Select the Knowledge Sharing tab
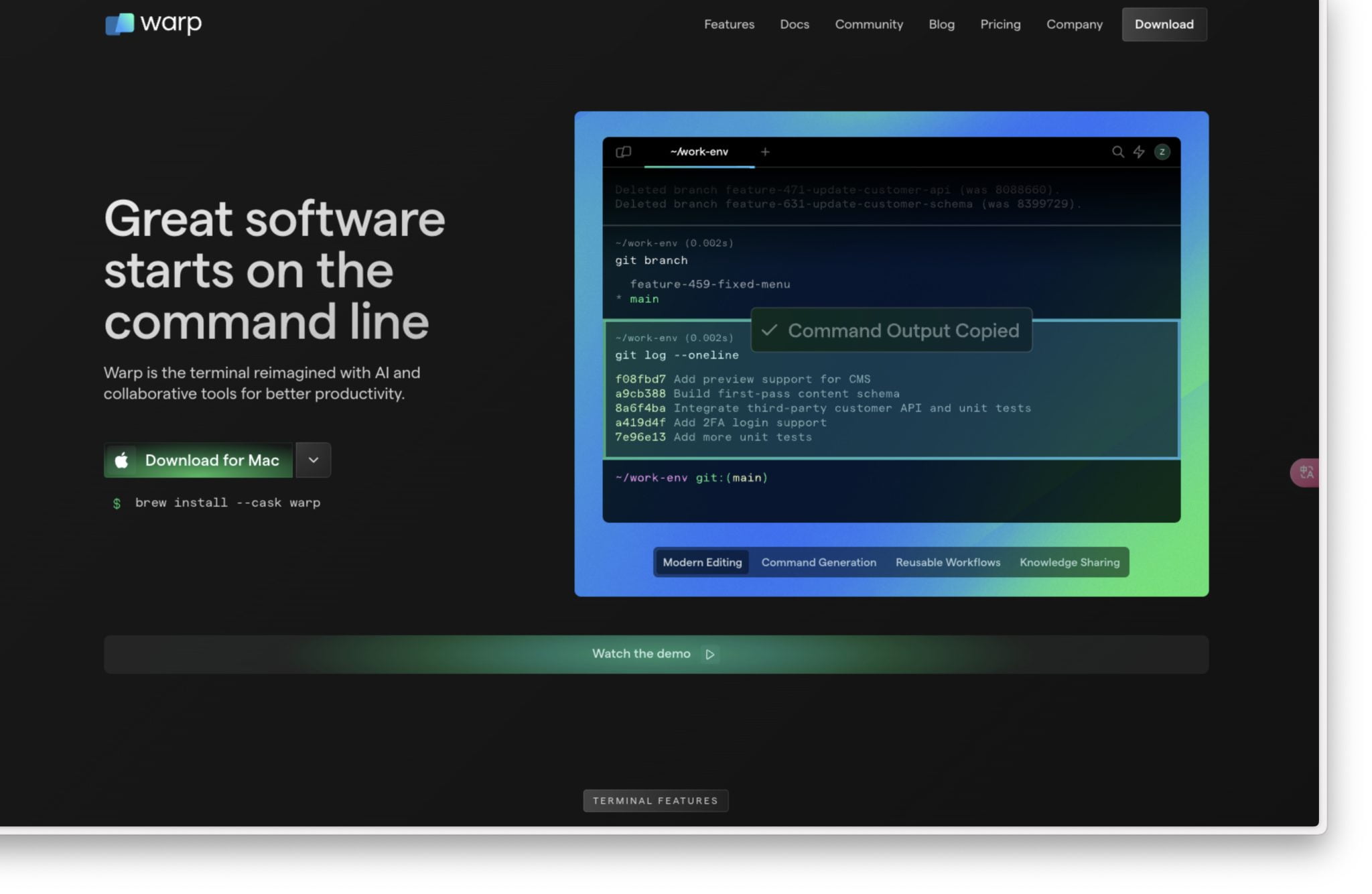The width and height of the screenshot is (1372, 894). (1069, 562)
